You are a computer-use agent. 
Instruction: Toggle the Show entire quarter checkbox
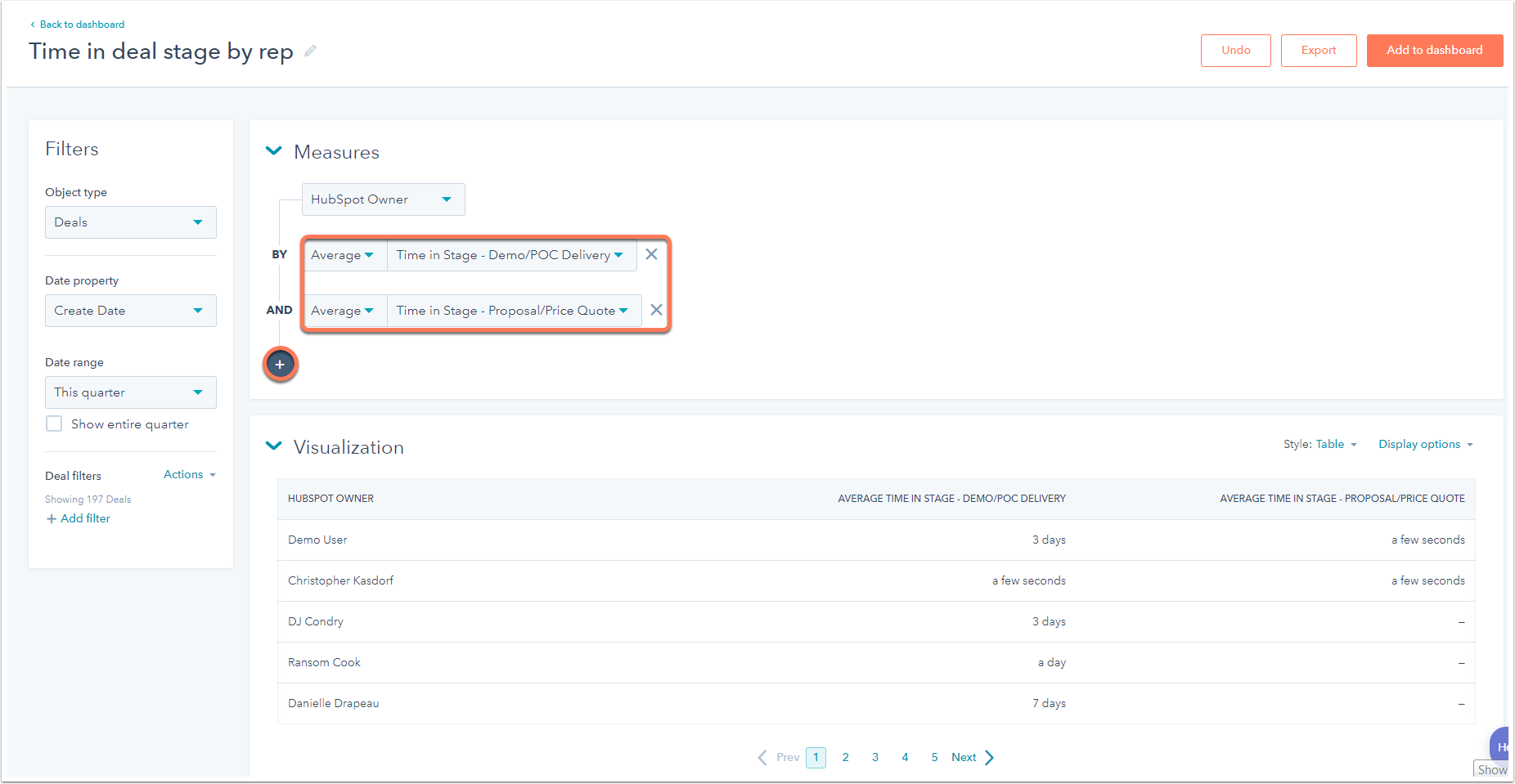pyautogui.click(x=54, y=423)
